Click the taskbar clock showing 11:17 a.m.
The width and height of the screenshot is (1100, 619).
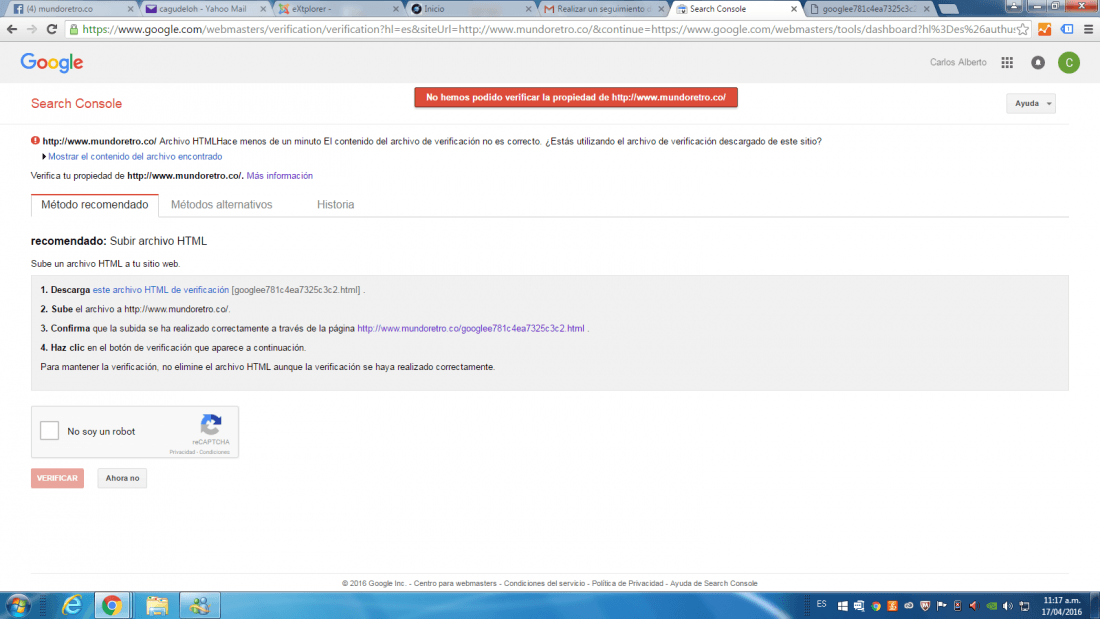1061,606
